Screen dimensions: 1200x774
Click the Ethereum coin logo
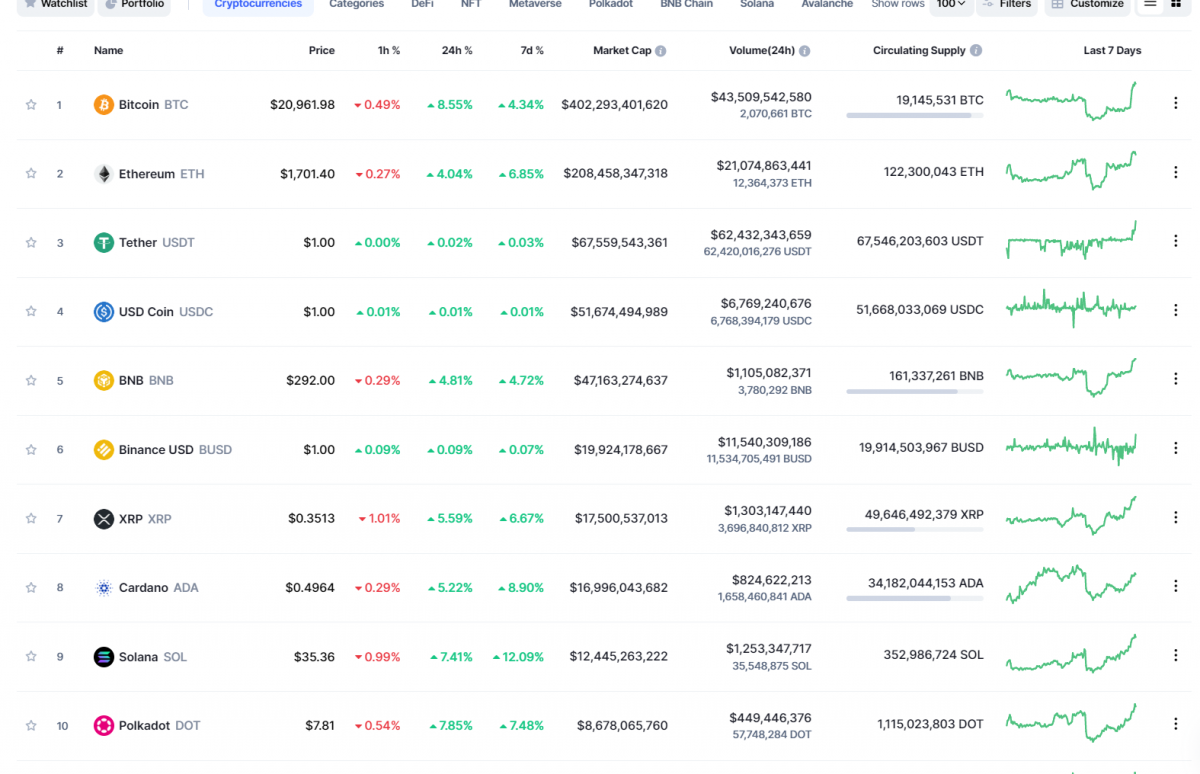point(104,173)
